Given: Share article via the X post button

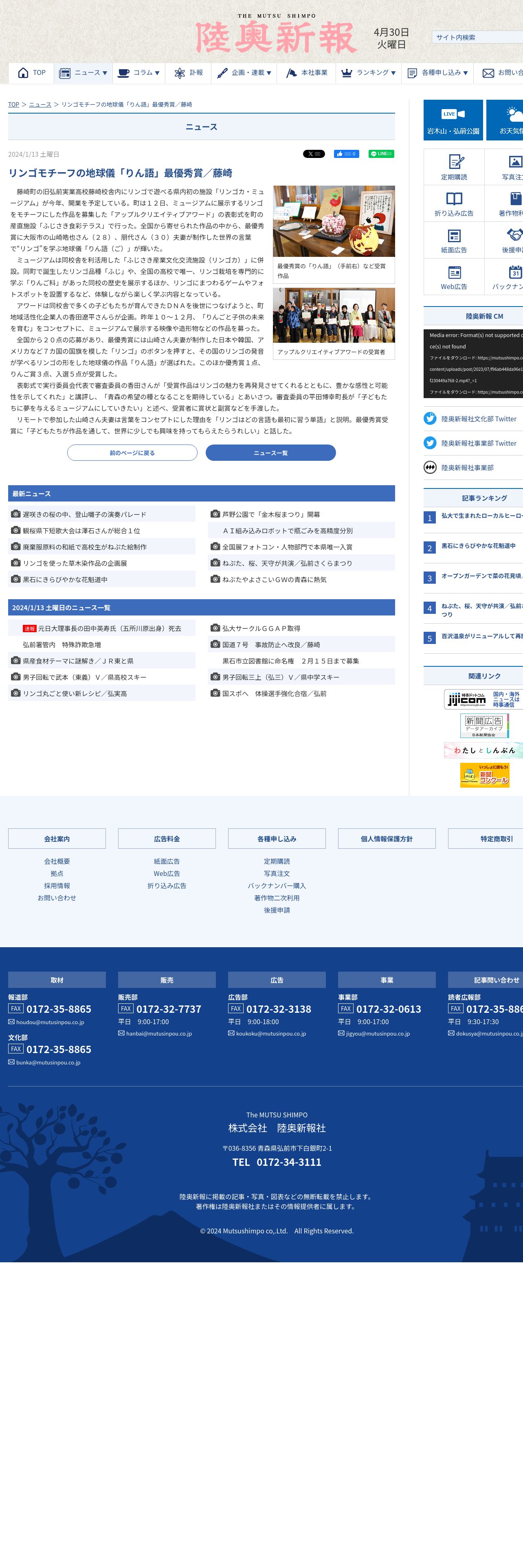Looking at the screenshot, I should [314, 154].
